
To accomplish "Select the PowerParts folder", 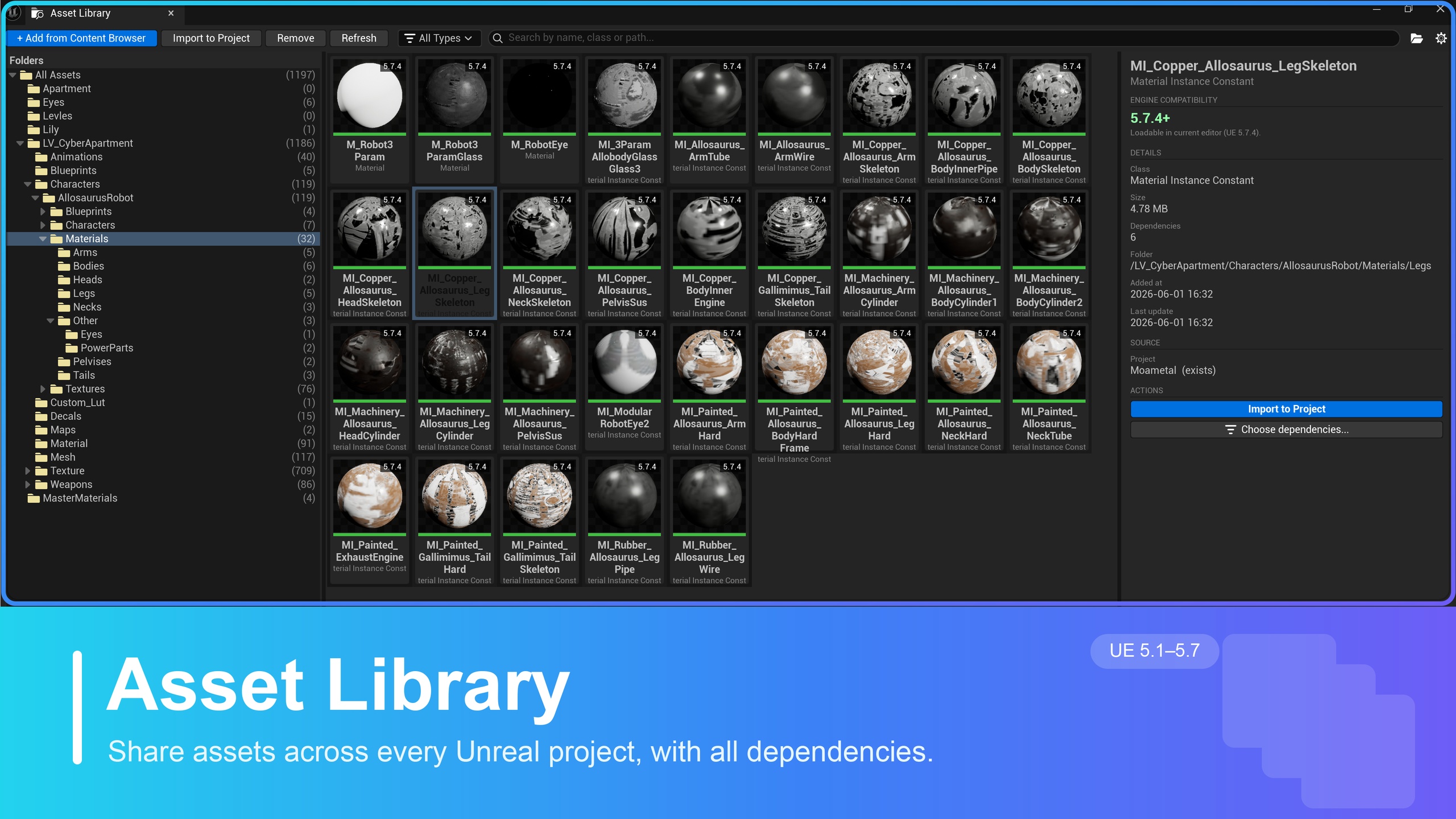I will click(164, 348).
